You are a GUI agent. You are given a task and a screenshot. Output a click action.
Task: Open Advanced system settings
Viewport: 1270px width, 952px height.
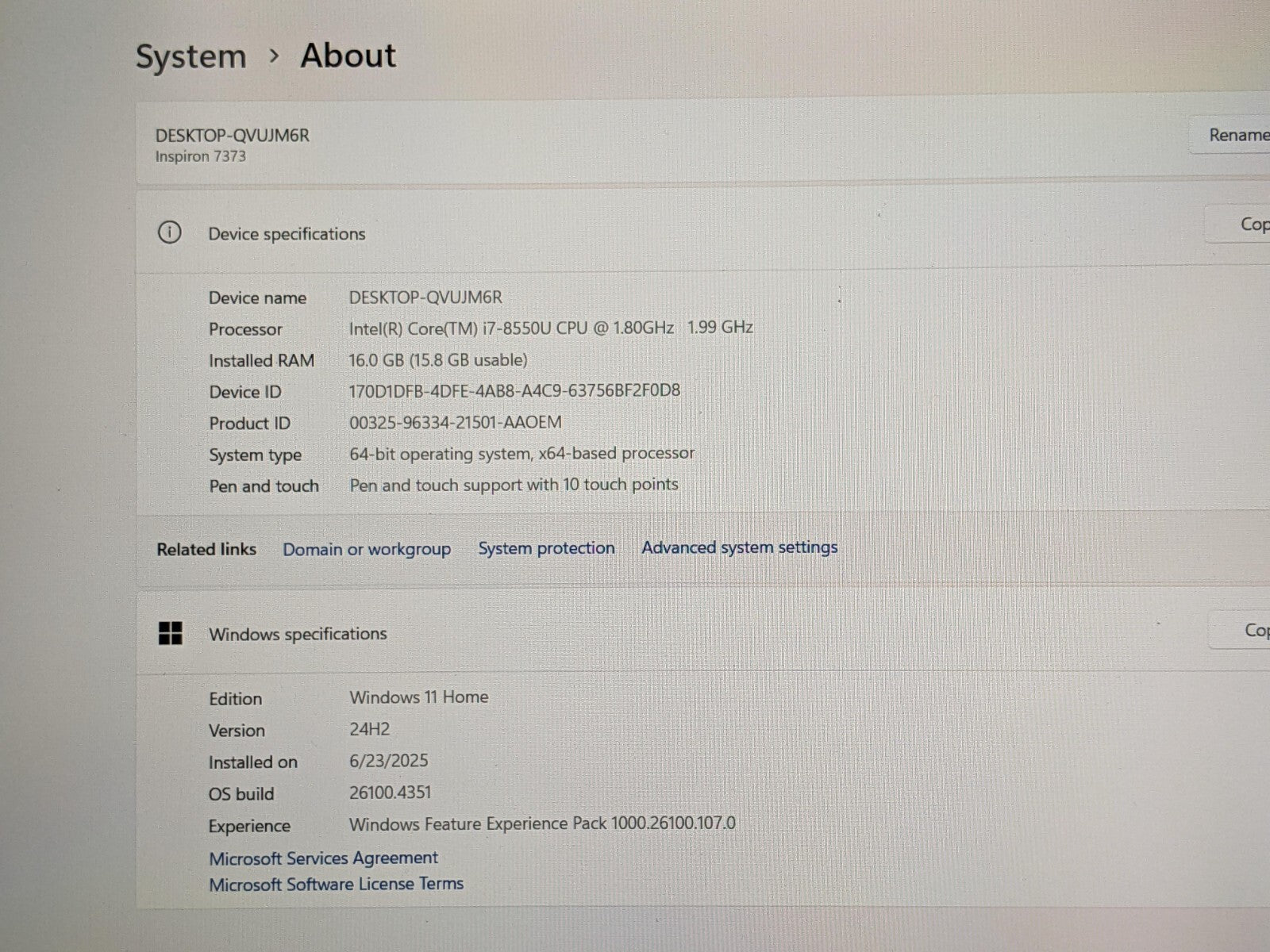739,547
